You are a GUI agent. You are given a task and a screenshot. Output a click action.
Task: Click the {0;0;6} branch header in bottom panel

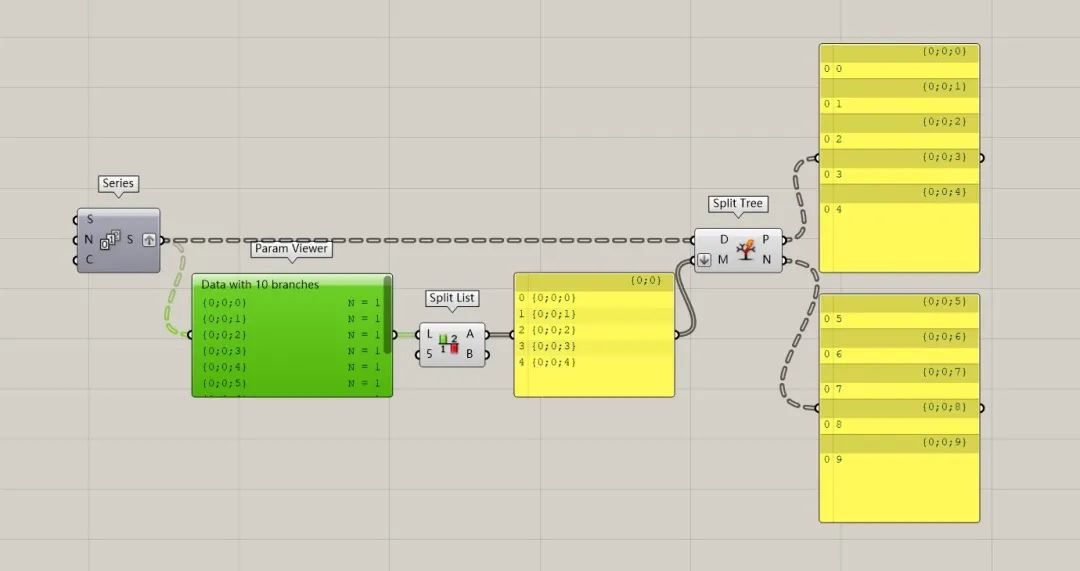[x=899, y=338]
